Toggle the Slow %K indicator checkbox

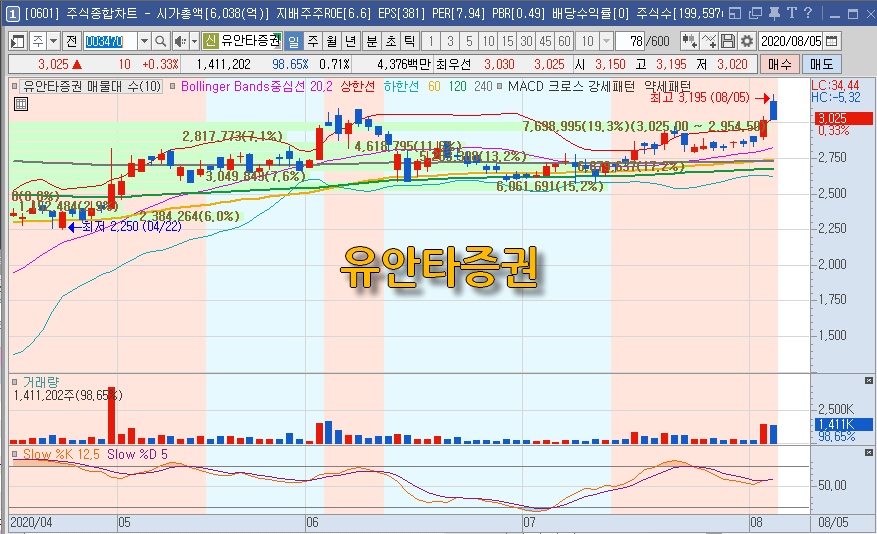15,454
